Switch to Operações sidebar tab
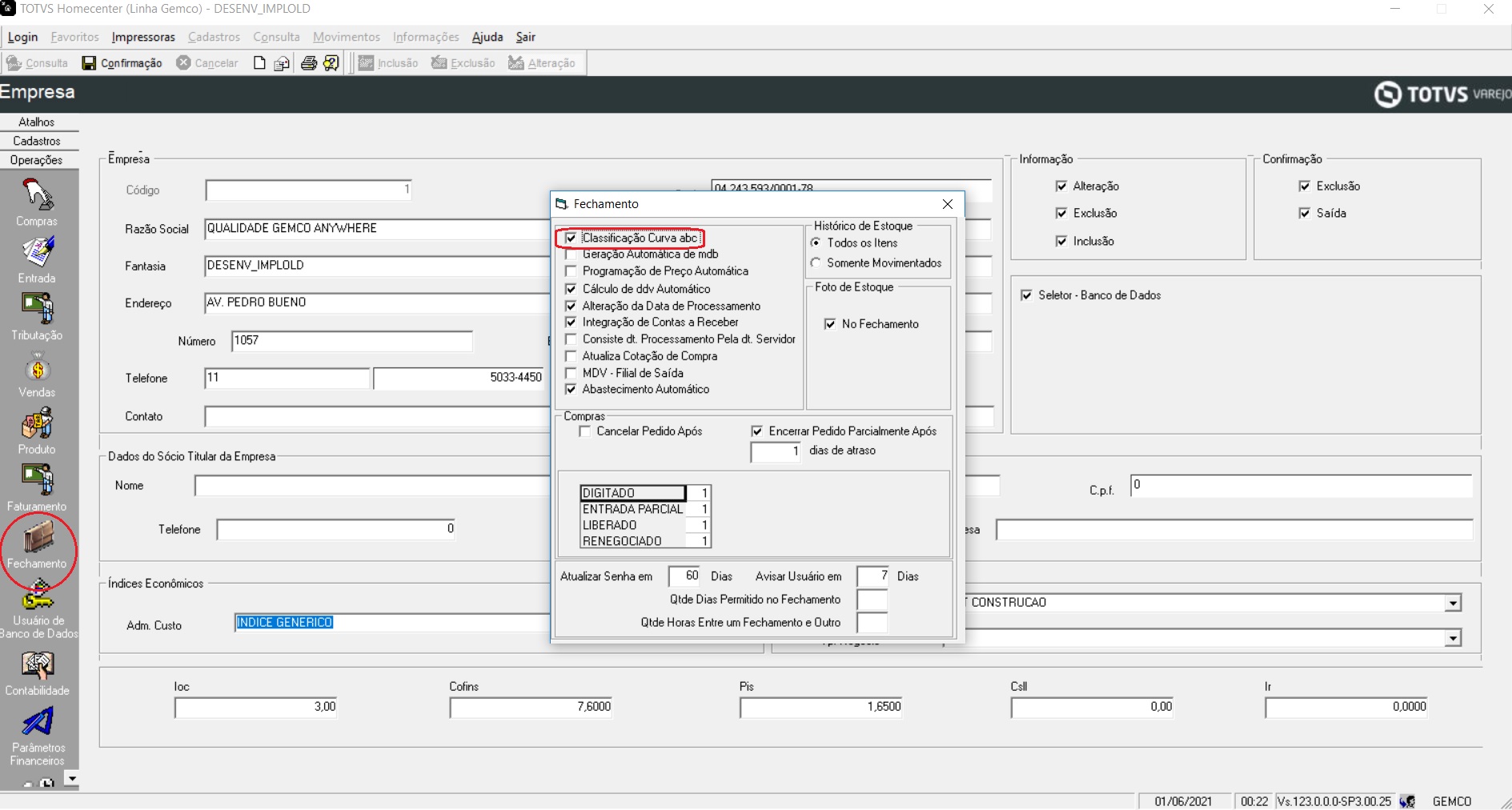The width and height of the screenshot is (1512, 810). coord(37,160)
